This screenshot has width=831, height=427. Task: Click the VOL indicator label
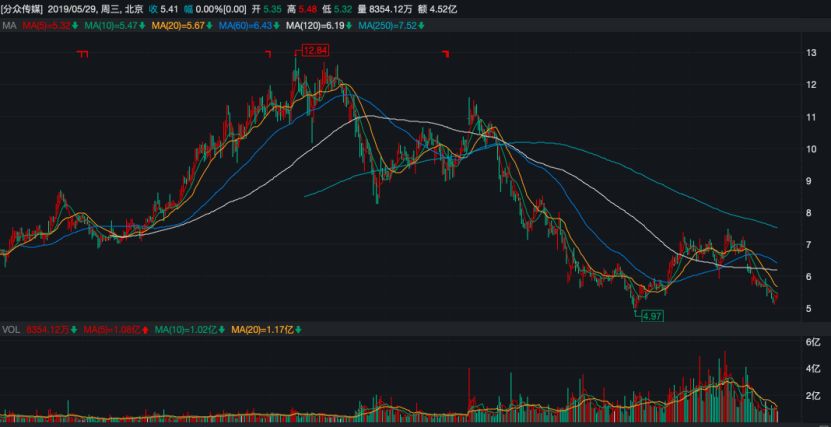point(11,330)
